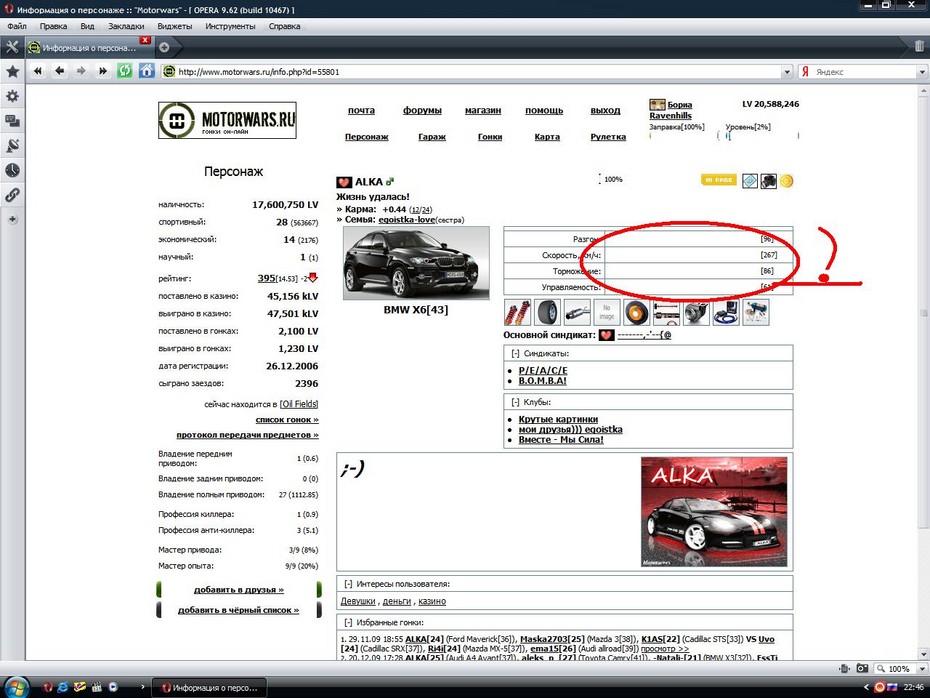Click the rewind navigation button
930x698 pixels.
coord(38,71)
